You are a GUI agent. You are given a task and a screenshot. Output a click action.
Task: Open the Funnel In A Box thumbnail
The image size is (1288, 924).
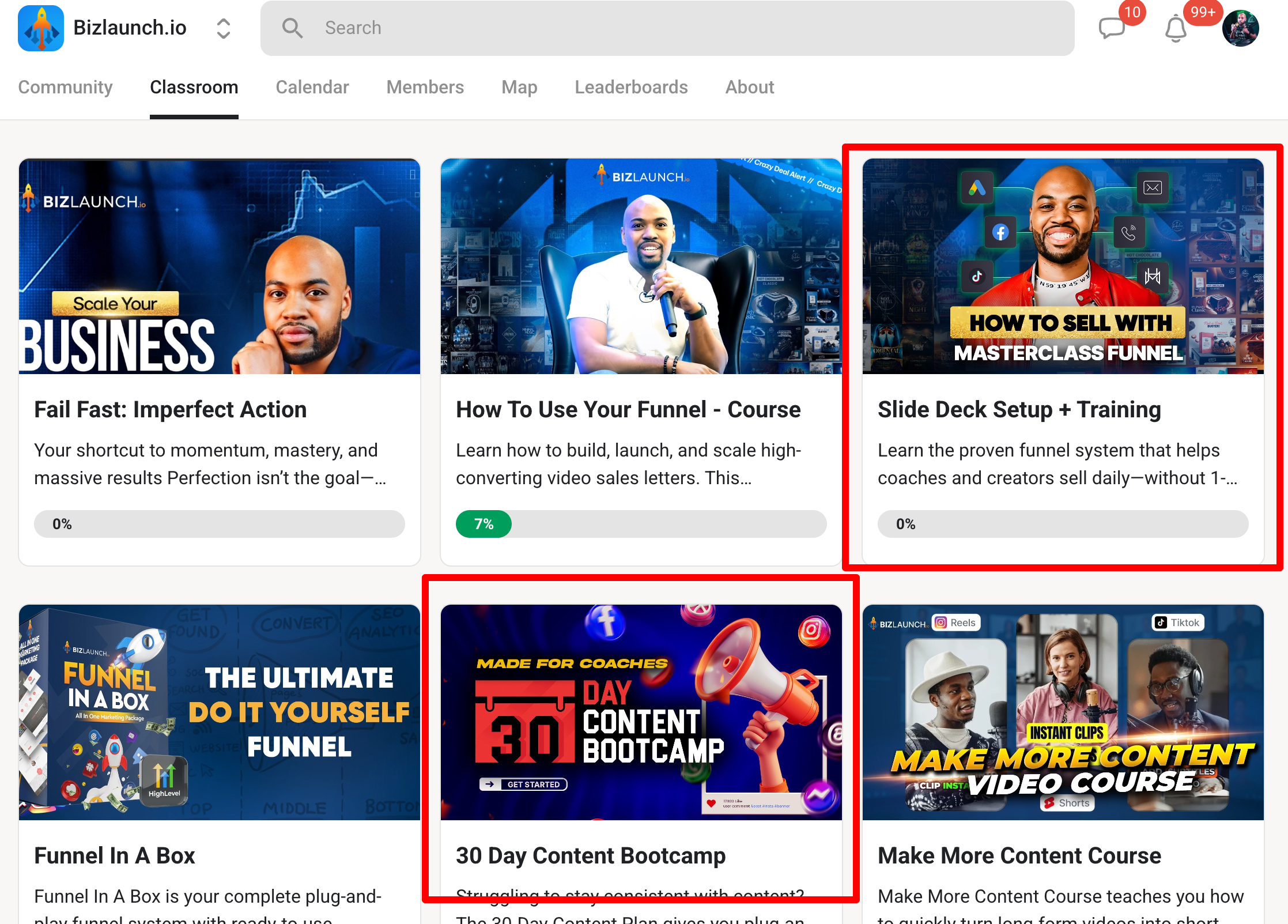point(219,712)
